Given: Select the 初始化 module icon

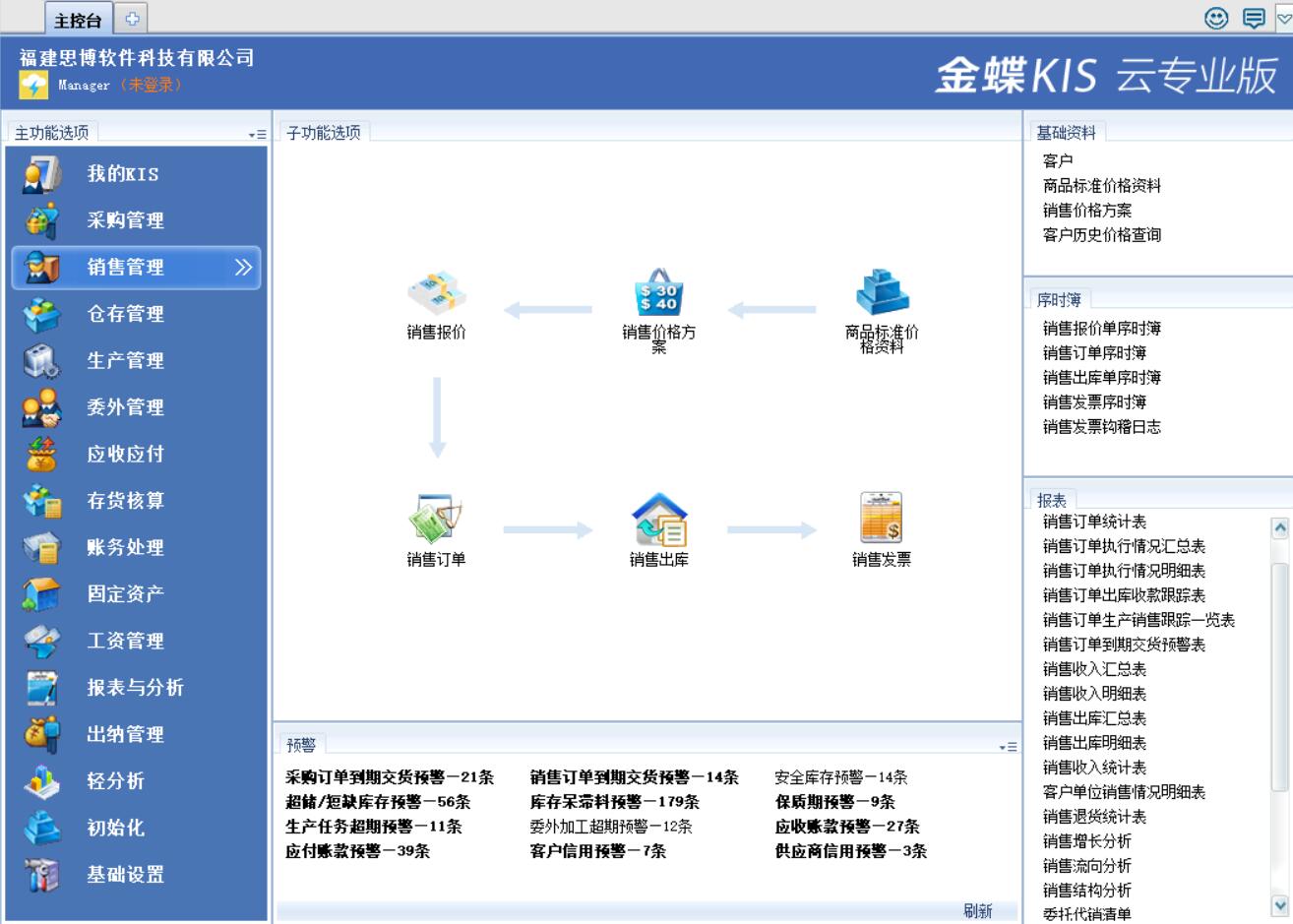Looking at the screenshot, I should (42, 828).
